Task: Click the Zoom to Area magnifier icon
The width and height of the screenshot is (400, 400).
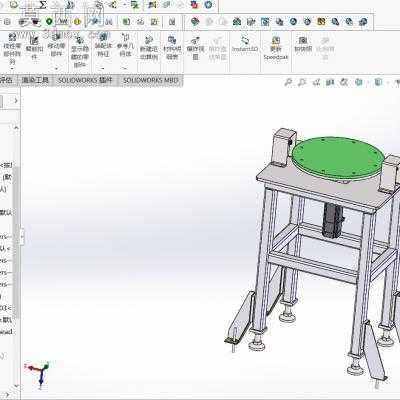Action: [x=302, y=82]
